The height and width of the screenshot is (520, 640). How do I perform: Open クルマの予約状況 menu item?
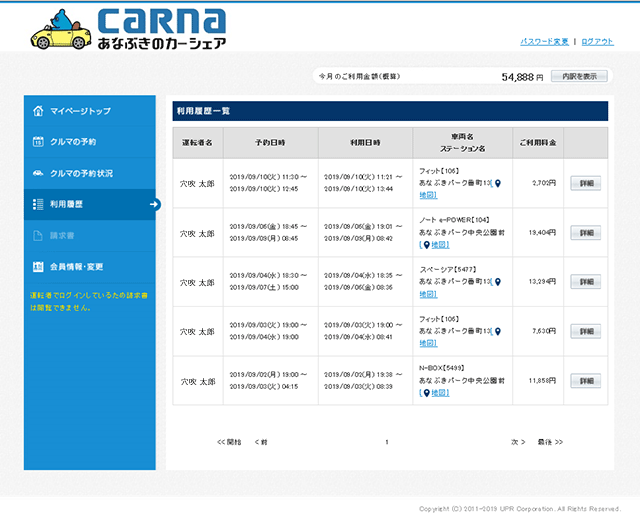(81, 173)
